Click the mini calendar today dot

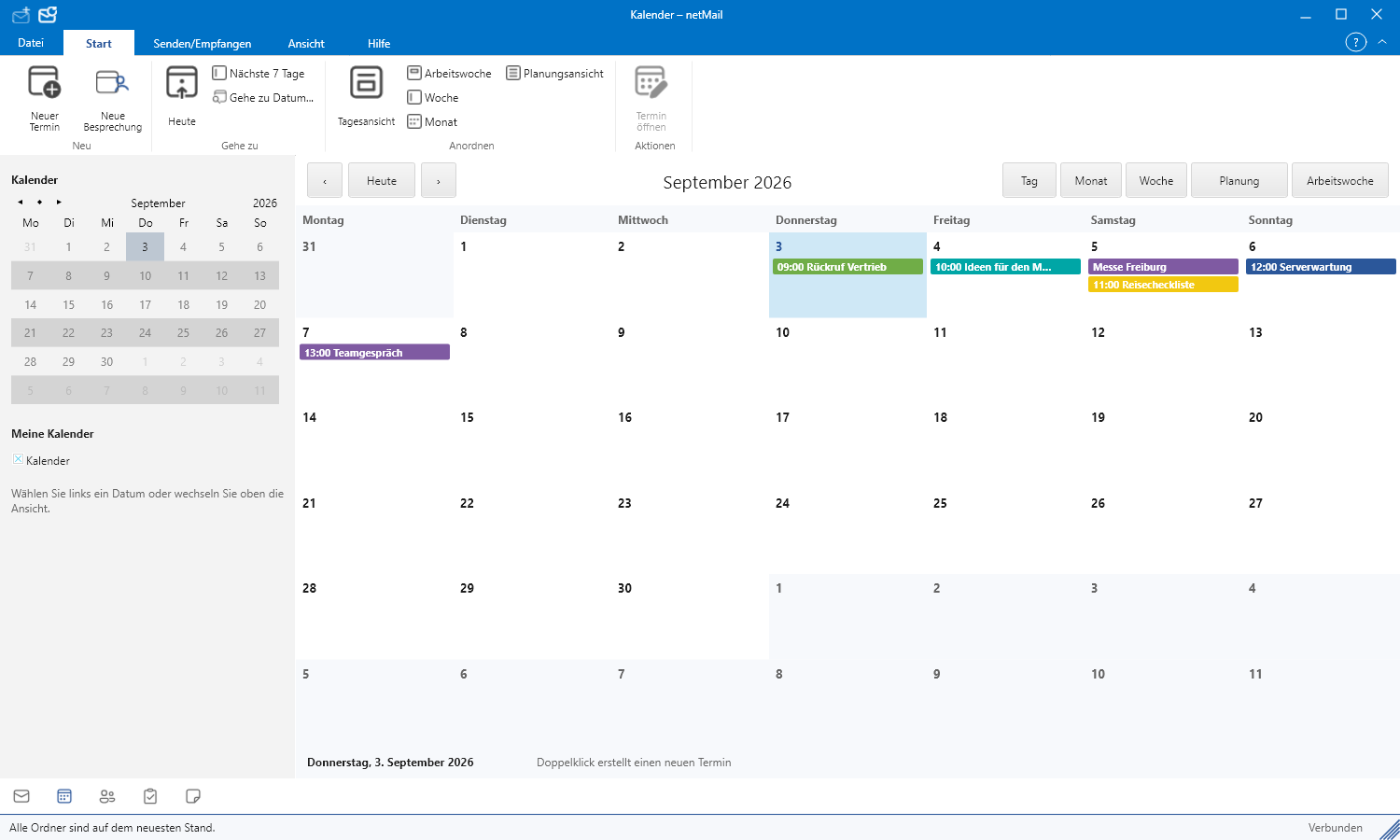(x=39, y=202)
